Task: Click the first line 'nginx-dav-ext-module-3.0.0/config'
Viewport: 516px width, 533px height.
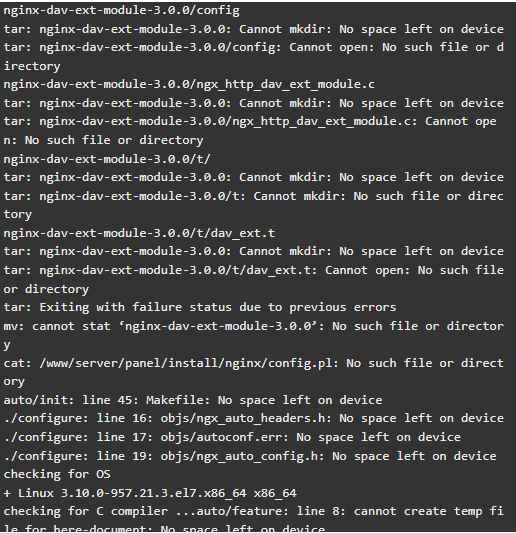Action: (x=121, y=11)
